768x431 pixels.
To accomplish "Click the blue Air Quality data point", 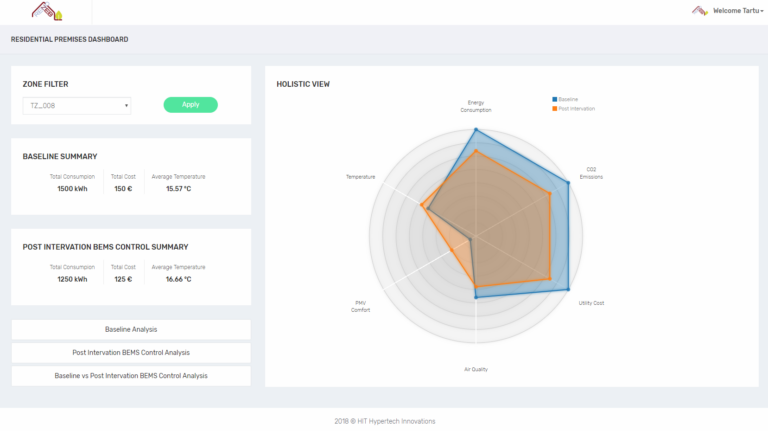I will pyautogui.click(x=476, y=297).
